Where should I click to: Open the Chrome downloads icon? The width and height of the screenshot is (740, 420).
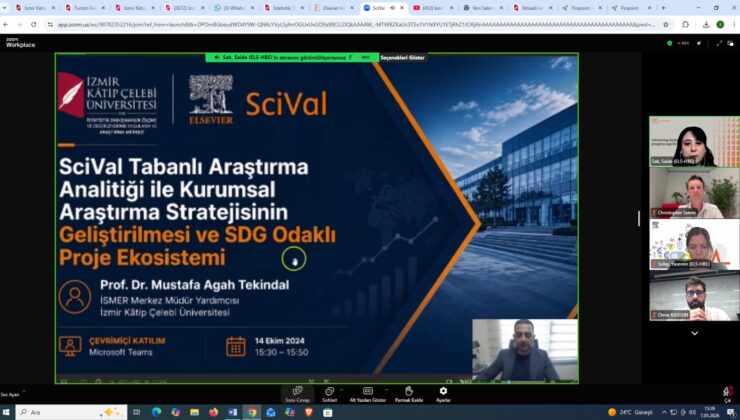pyautogui.click(x=706, y=25)
